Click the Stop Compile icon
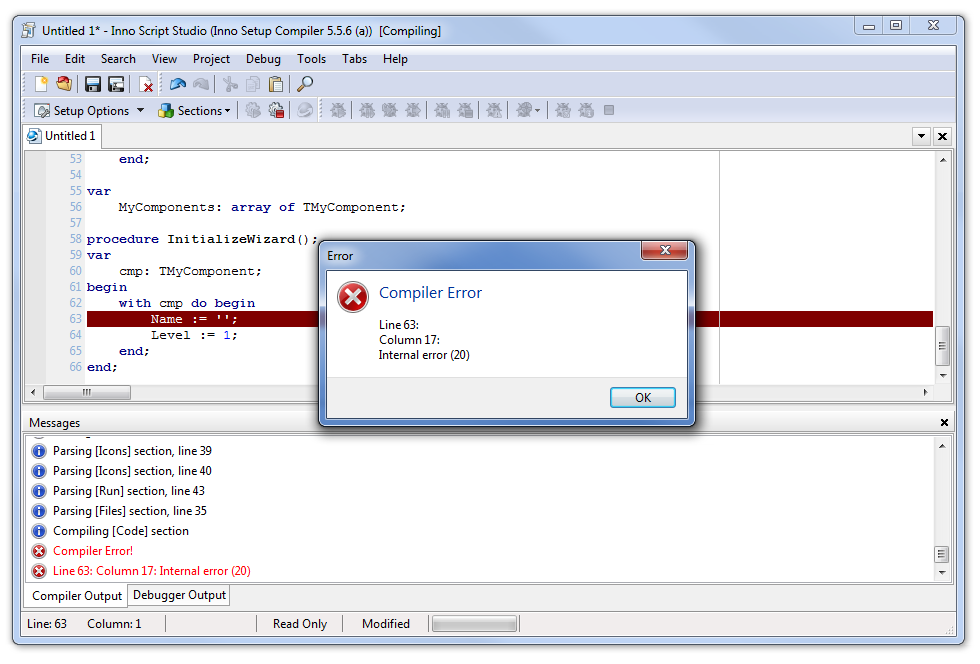Image resolution: width=980 pixels, height=664 pixels. coord(276,111)
